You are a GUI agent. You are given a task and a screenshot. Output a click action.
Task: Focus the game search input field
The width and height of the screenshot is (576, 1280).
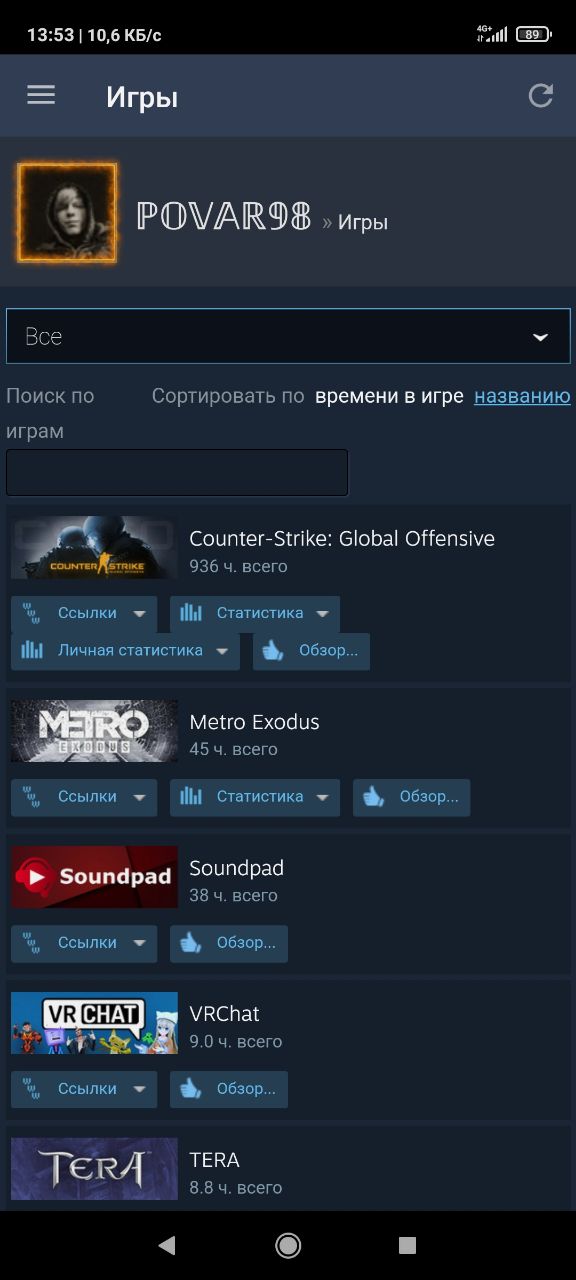(x=177, y=472)
